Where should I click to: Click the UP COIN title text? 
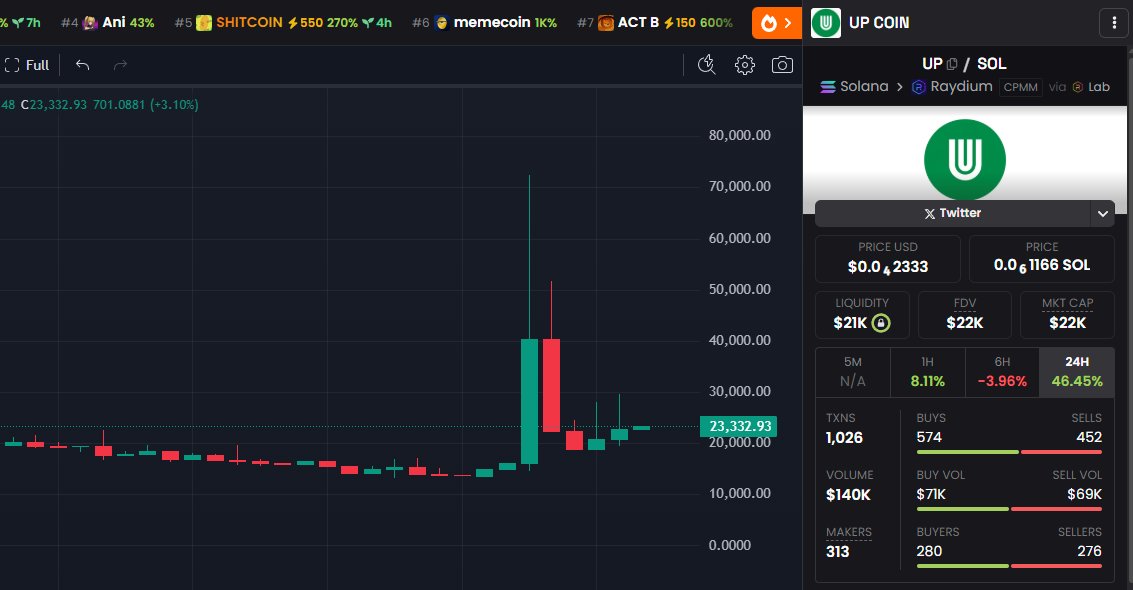click(x=879, y=23)
